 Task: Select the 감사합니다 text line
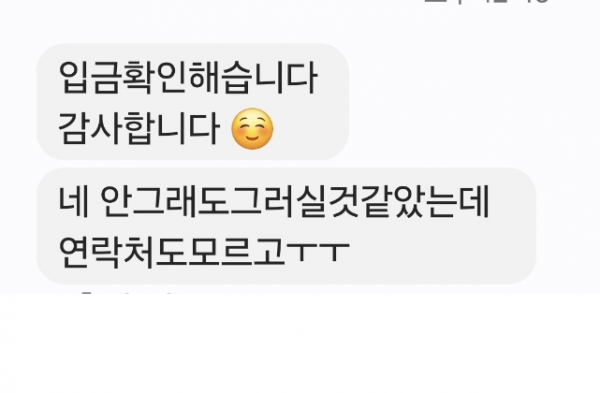[x=139, y=128]
